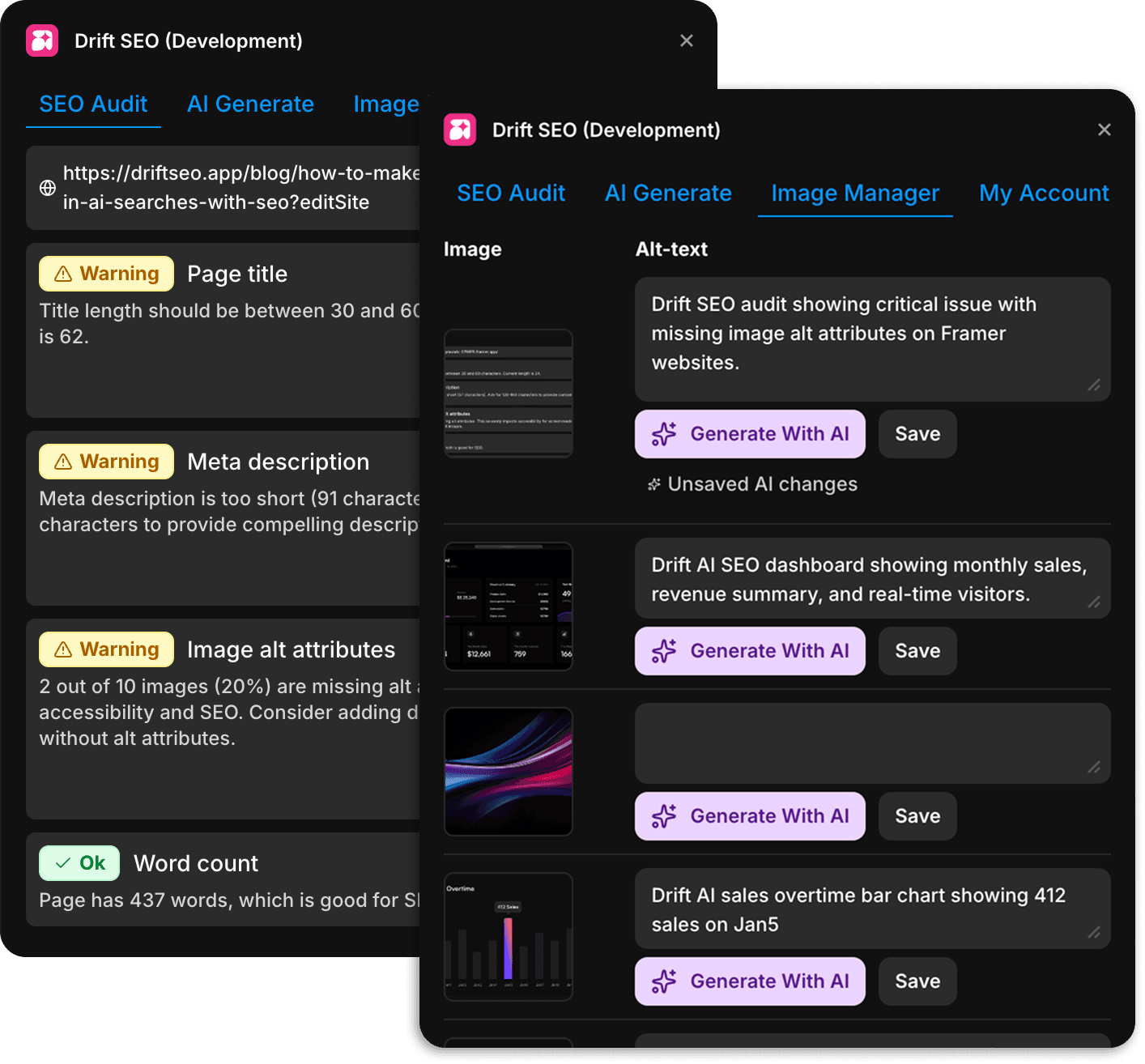Click the "Drift SEO (Development)" title in the back window
1145x1064 pixels.
coord(189,40)
